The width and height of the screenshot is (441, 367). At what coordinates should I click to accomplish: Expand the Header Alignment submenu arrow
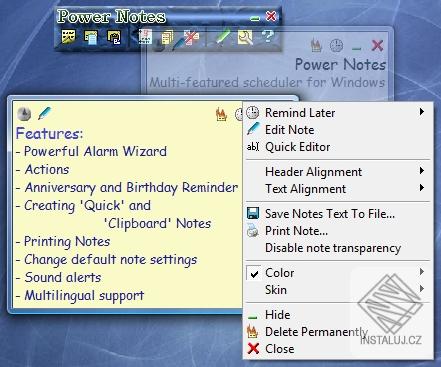tap(422, 171)
